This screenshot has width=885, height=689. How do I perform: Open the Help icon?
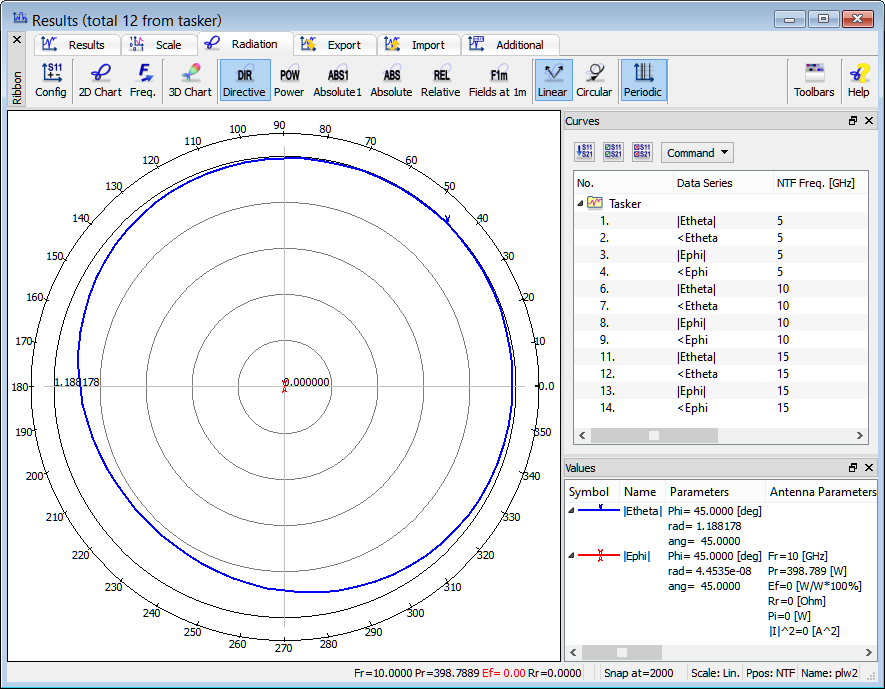[858, 80]
